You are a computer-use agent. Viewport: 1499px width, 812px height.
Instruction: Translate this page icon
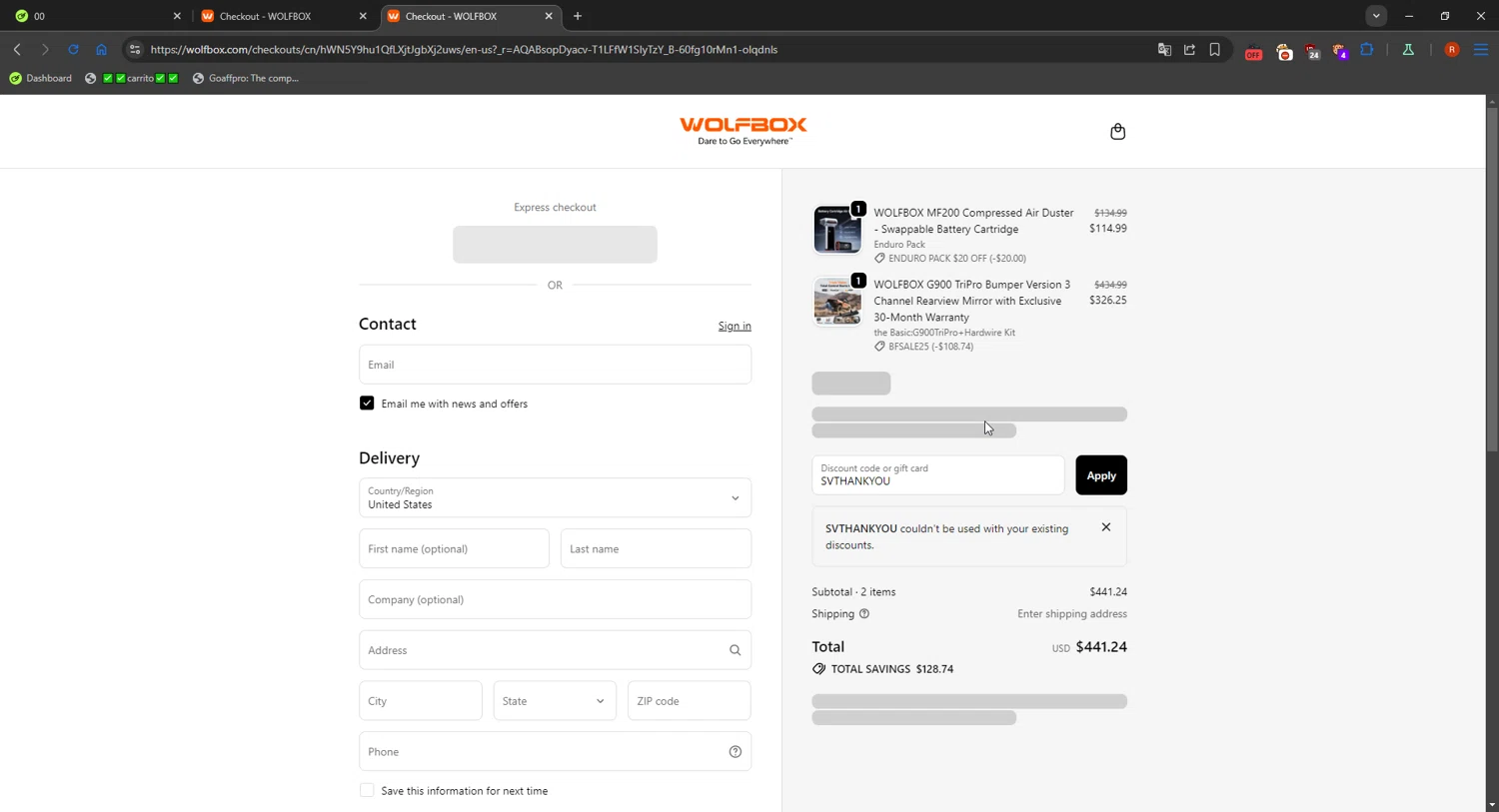tap(1164, 49)
